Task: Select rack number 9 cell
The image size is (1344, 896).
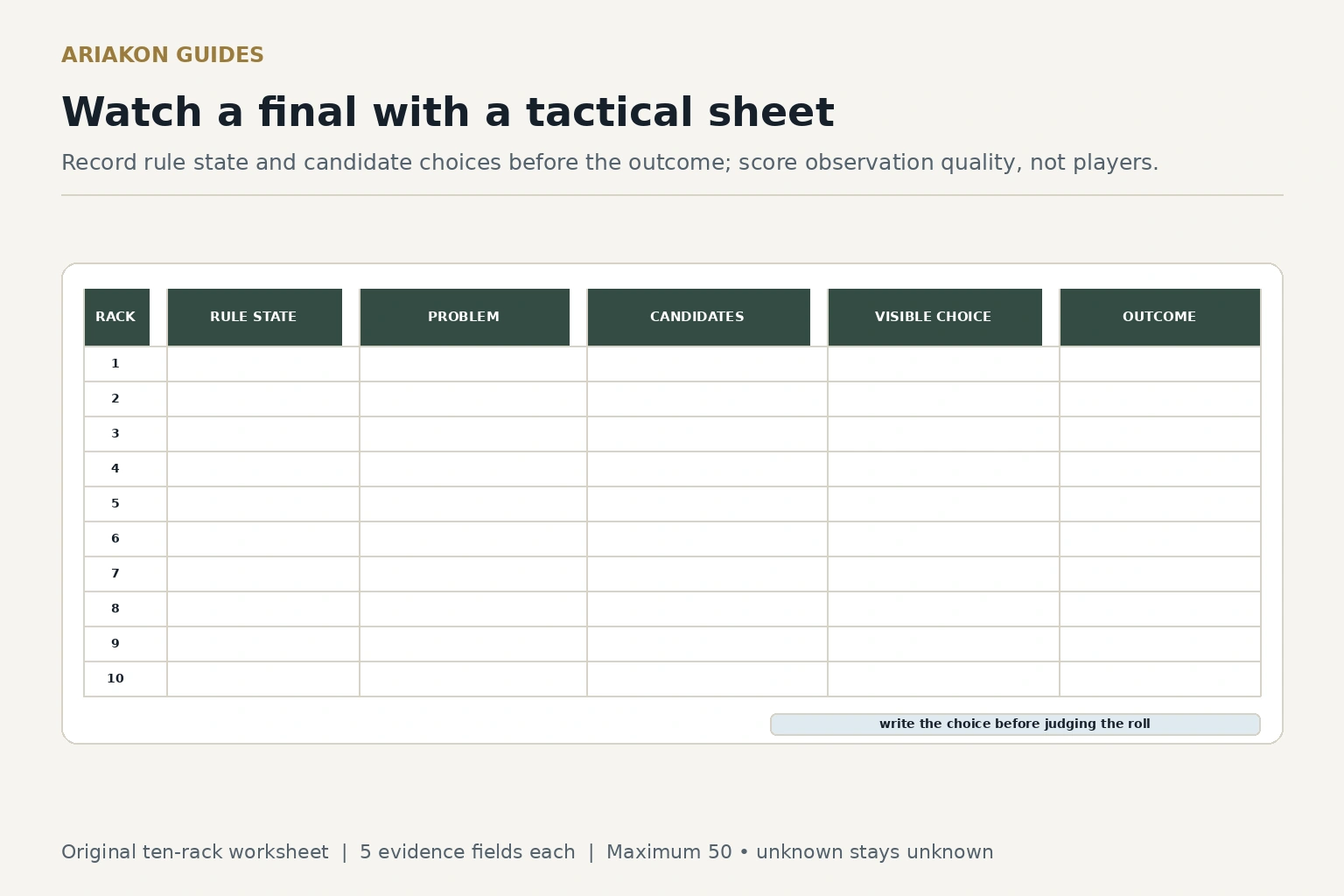Action: (x=125, y=644)
